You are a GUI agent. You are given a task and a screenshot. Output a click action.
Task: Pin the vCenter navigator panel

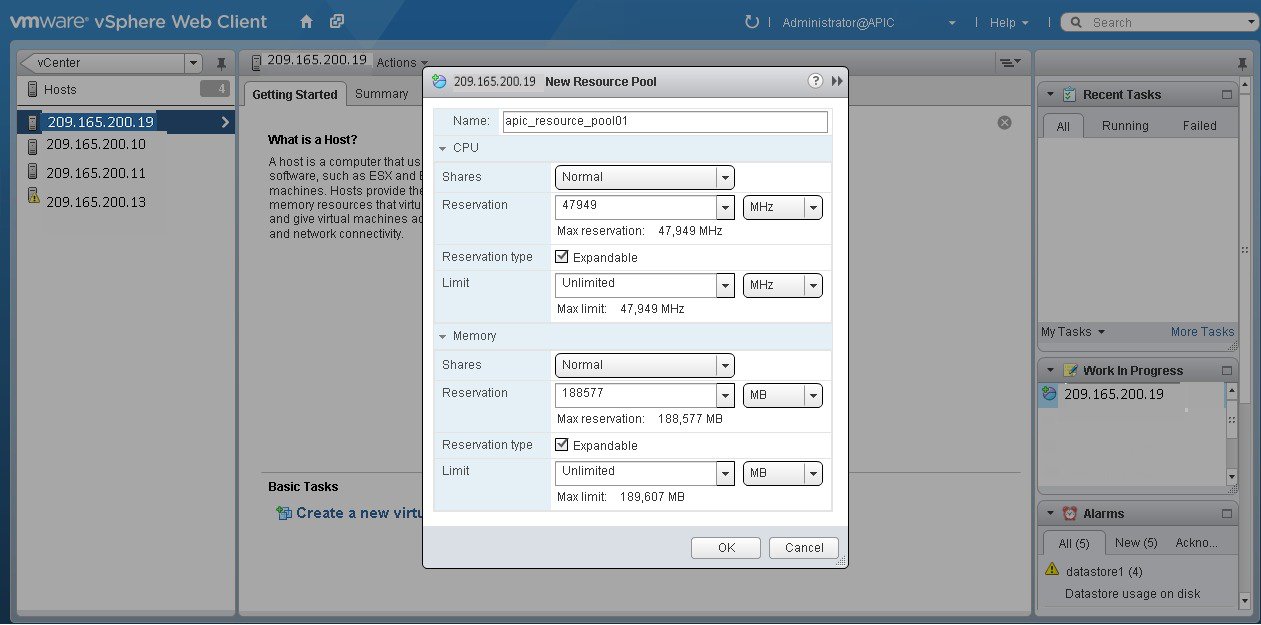click(x=221, y=63)
